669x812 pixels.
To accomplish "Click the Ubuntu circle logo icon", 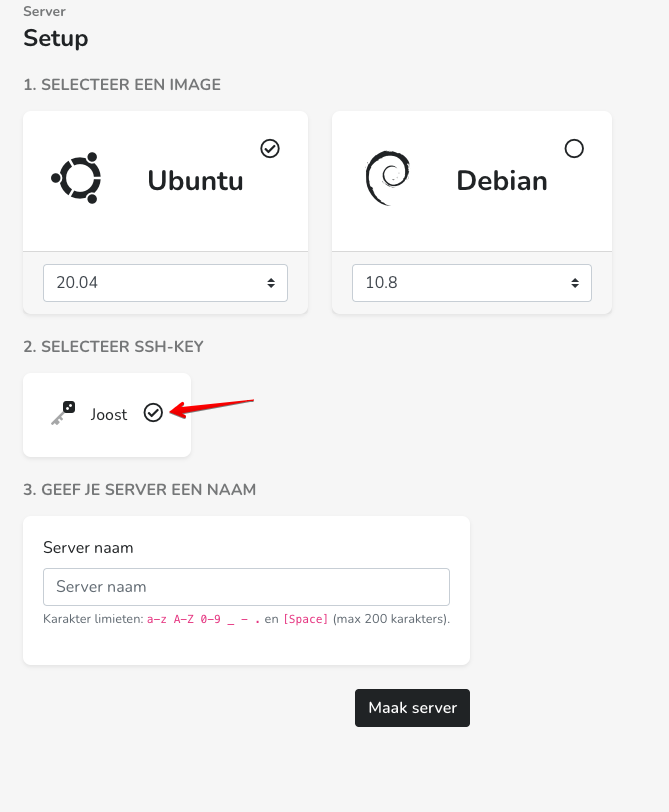I will click(x=76, y=178).
